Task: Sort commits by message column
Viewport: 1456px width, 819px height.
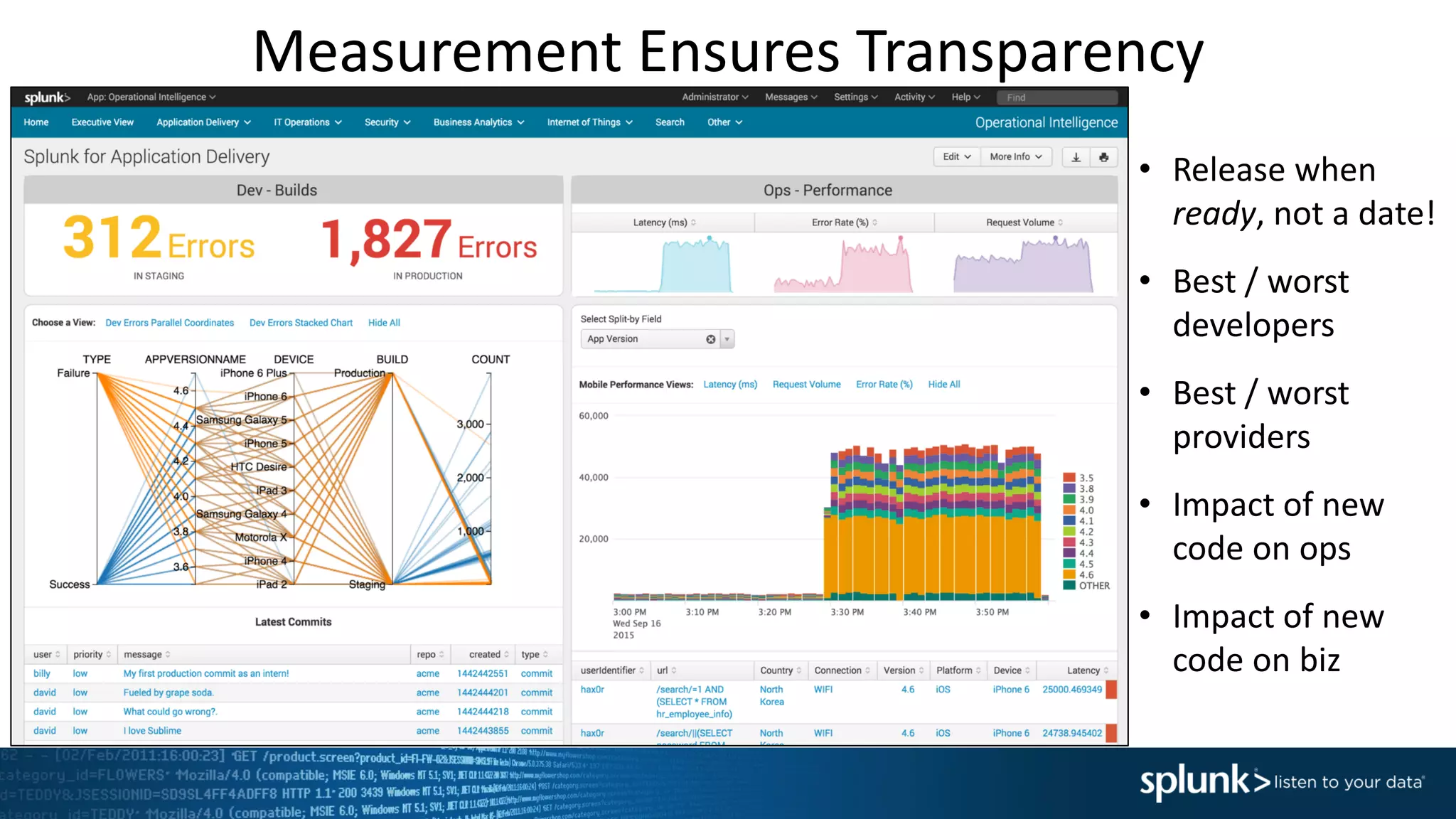Action: click(x=146, y=654)
